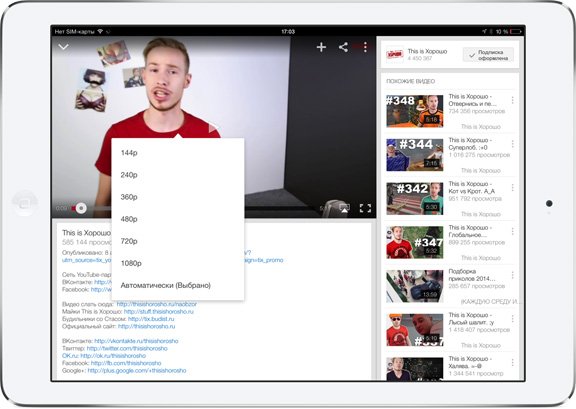Open the three-dot overflow menu on the video
576x409 pixels.
[365, 47]
